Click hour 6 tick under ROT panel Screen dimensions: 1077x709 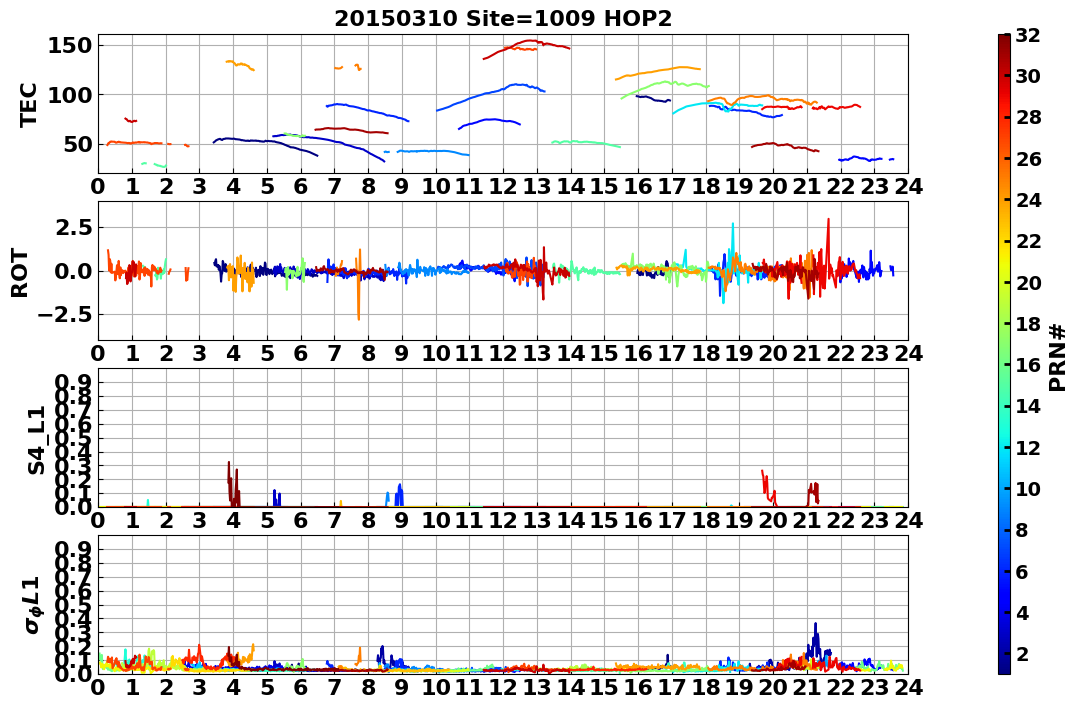(x=301, y=354)
